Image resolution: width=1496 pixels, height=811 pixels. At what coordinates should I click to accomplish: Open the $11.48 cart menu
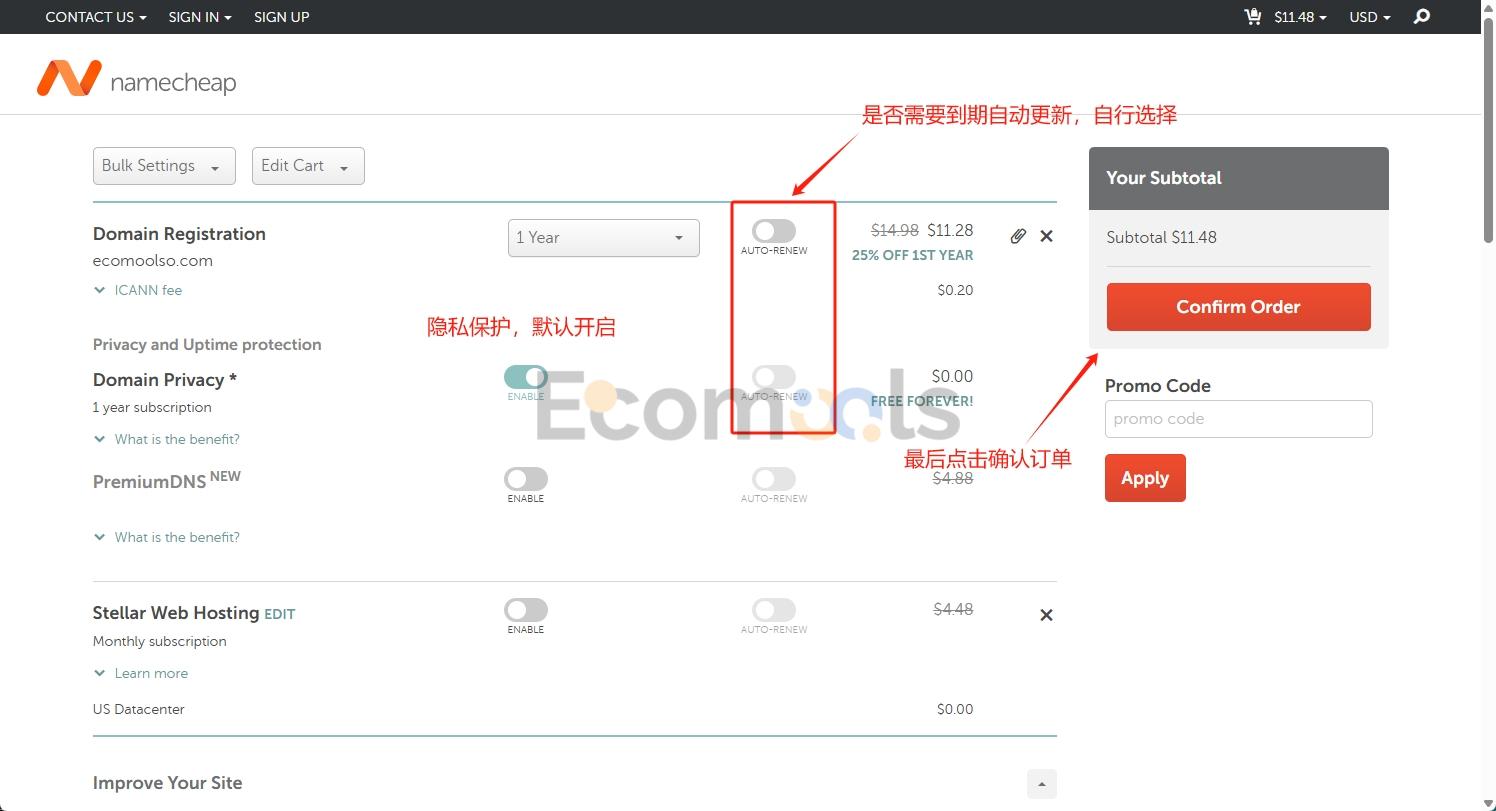(1300, 17)
